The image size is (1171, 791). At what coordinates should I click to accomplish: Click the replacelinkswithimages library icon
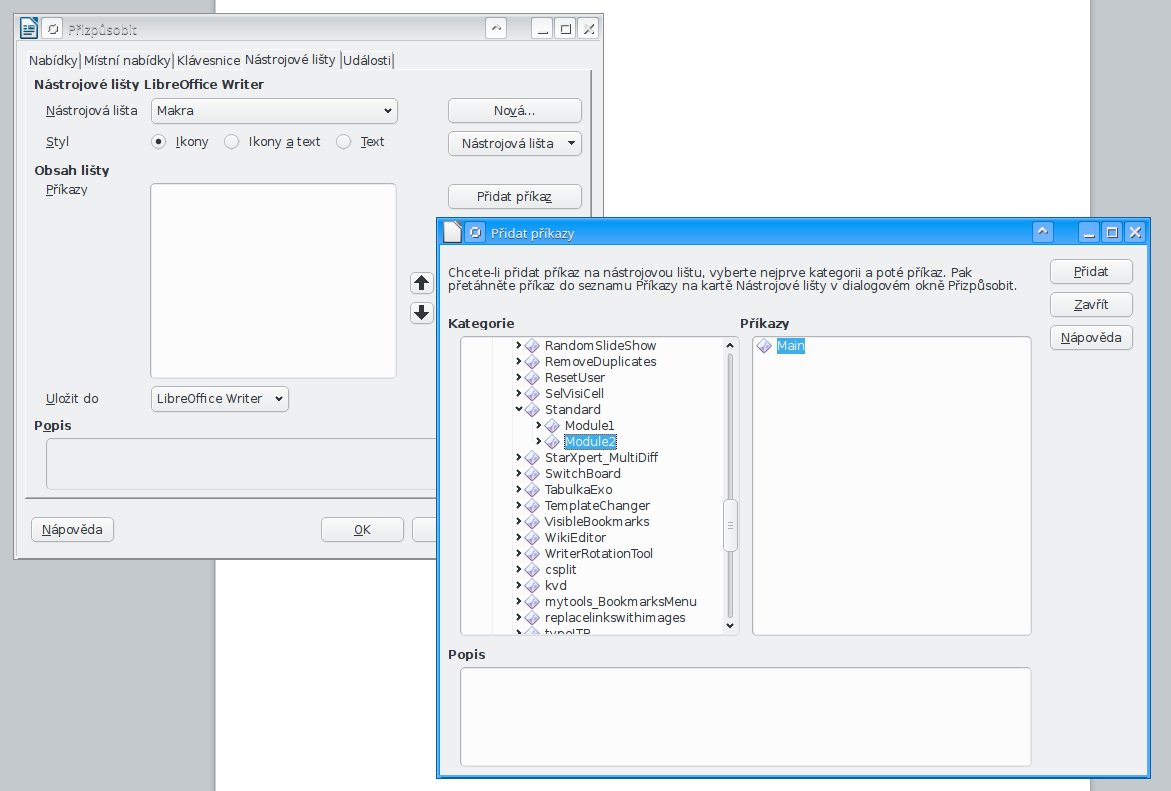532,618
